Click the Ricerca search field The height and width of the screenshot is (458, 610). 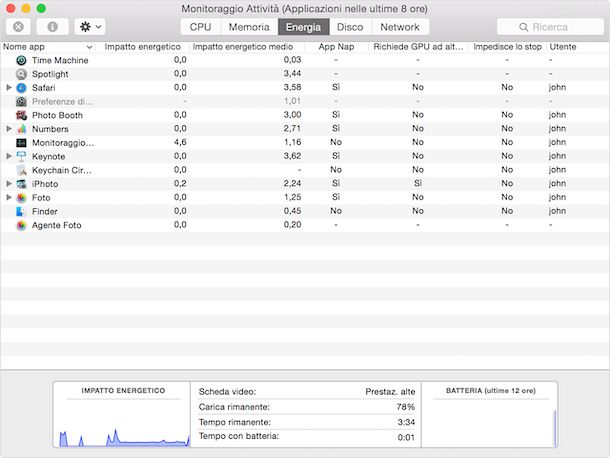pos(550,27)
